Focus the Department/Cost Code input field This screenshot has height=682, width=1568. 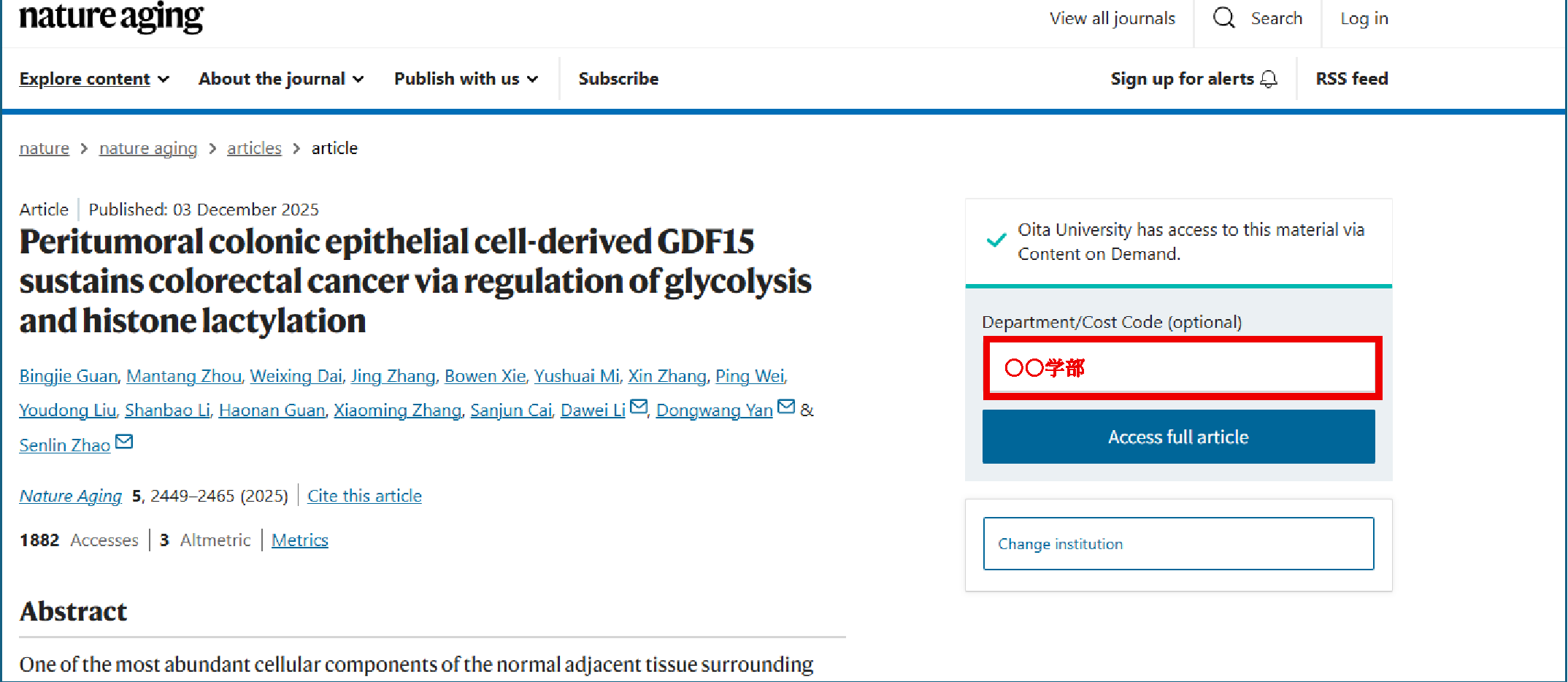pos(1182,368)
